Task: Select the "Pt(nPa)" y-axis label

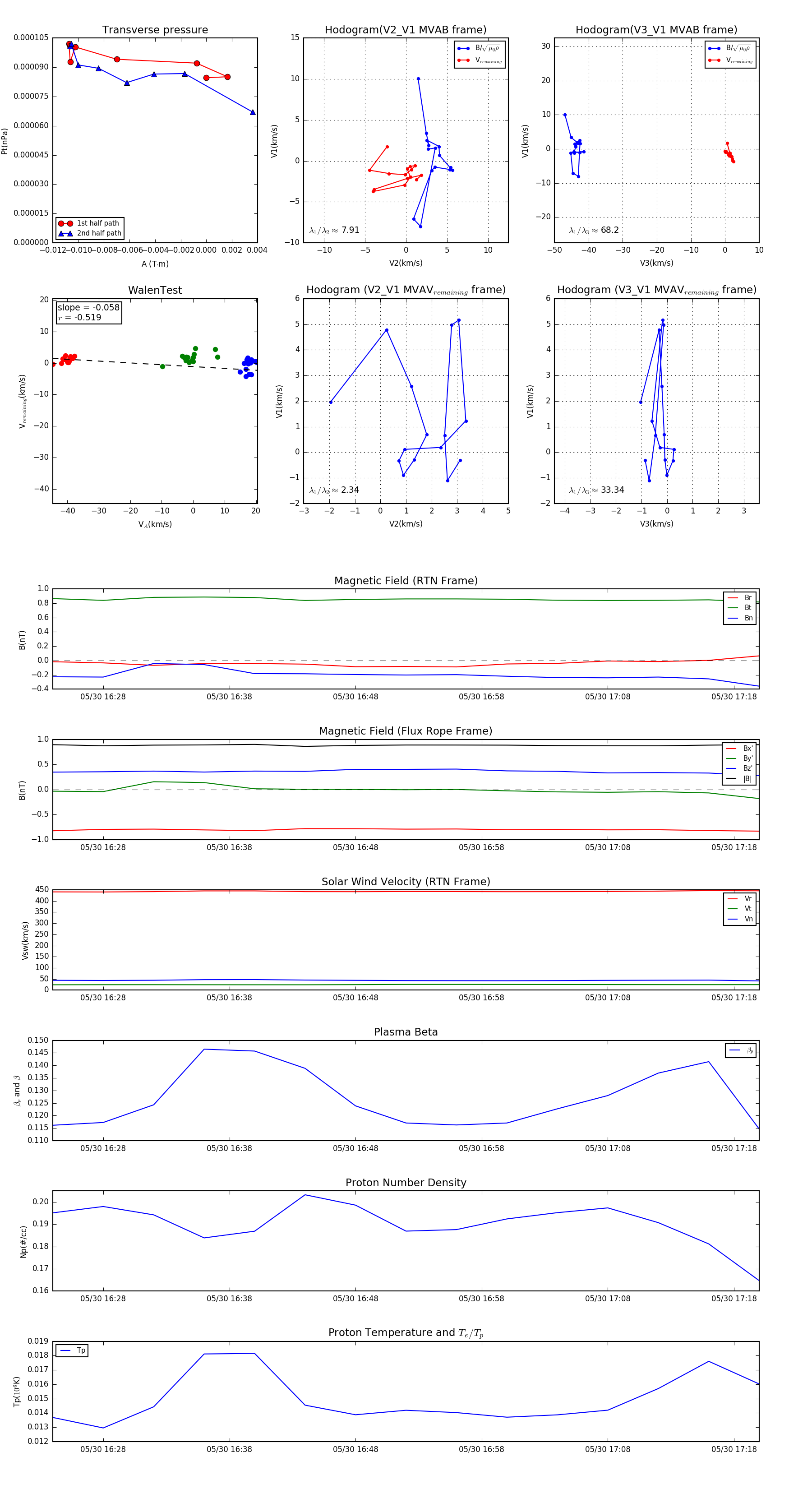Action: click(x=5, y=141)
